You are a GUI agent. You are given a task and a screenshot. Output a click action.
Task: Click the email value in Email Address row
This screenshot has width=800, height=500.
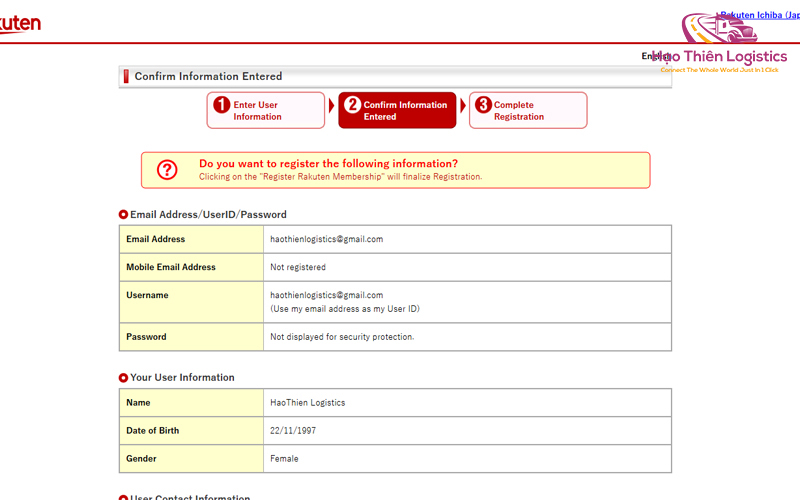point(327,239)
